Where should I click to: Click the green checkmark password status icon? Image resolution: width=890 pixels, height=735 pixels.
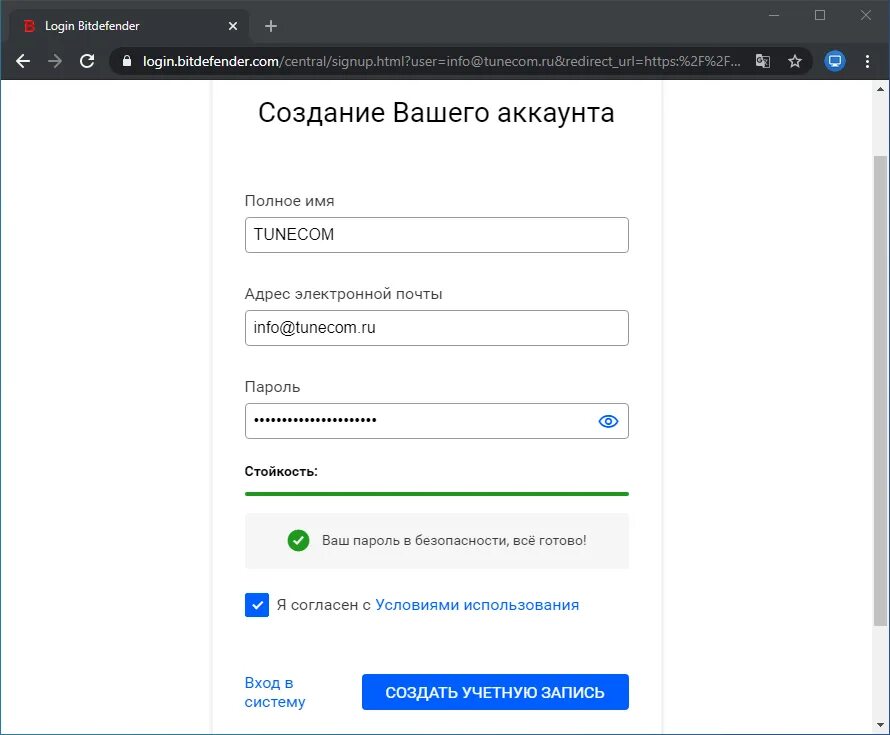(299, 540)
